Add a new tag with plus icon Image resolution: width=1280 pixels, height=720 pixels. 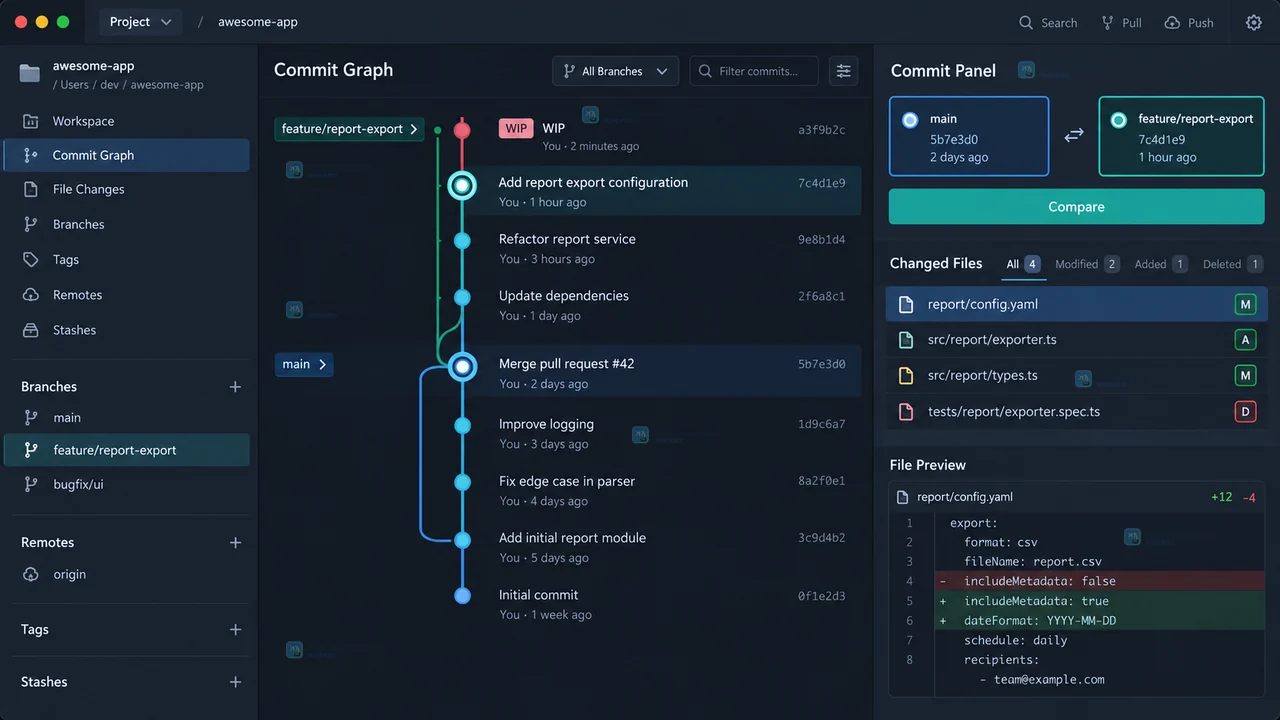tap(235, 630)
